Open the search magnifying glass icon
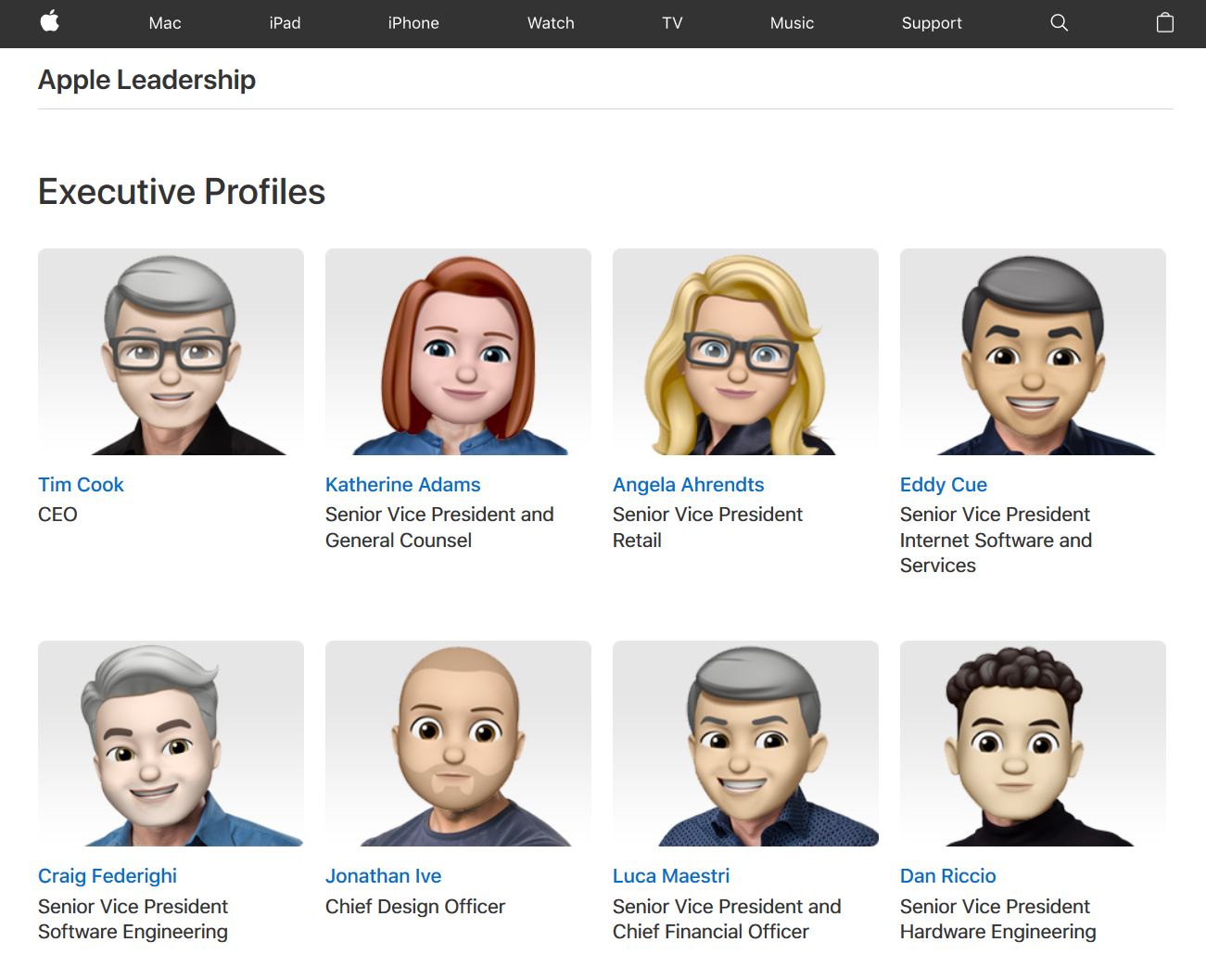Screen dimensions: 1206x980 [1059, 23]
